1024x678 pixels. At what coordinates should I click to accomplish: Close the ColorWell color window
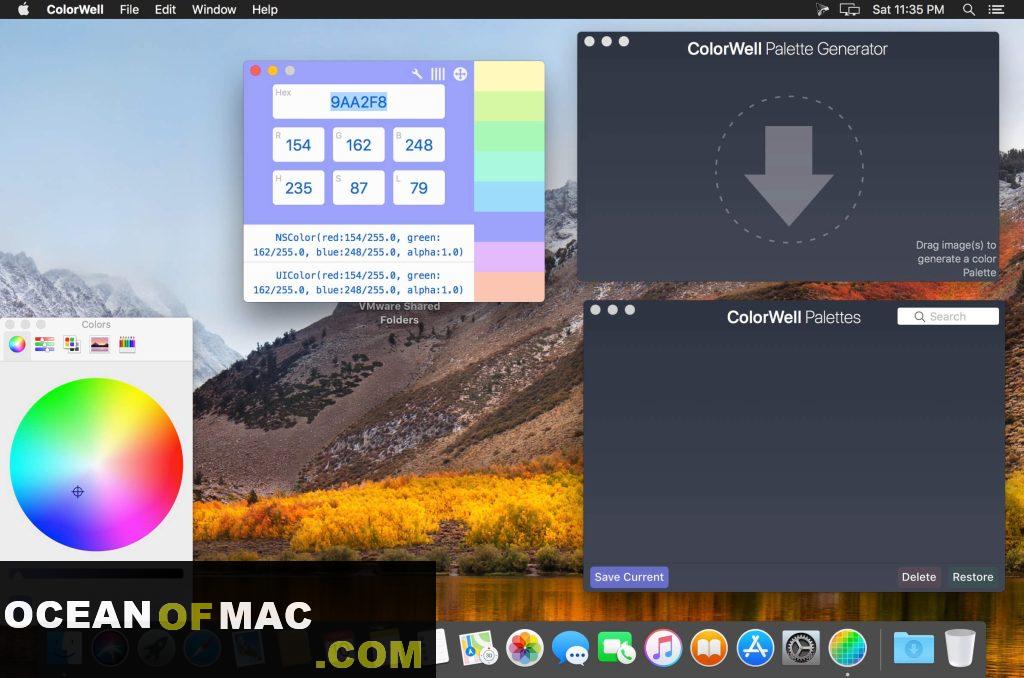click(255, 71)
